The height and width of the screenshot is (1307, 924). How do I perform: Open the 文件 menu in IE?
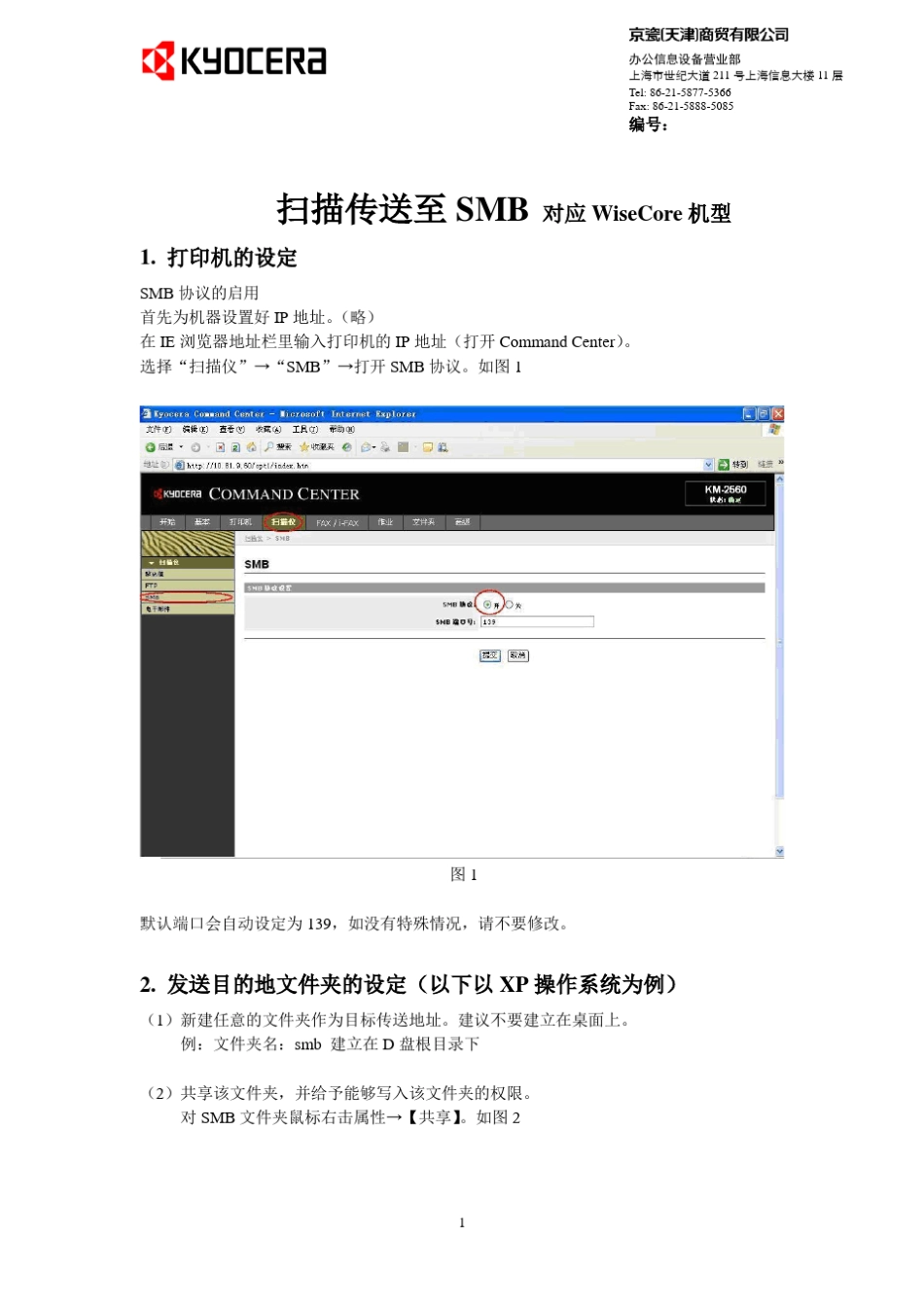[x=158, y=429]
